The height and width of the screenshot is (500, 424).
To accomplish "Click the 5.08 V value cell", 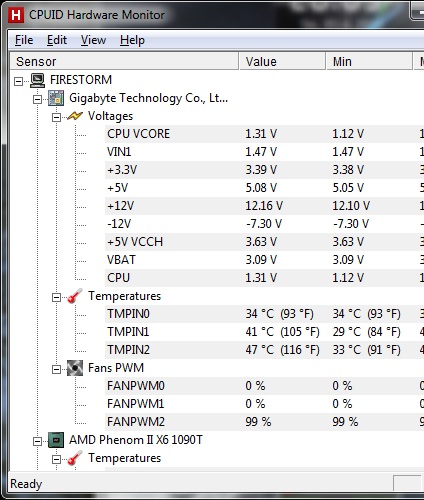I will [x=261, y=188].
